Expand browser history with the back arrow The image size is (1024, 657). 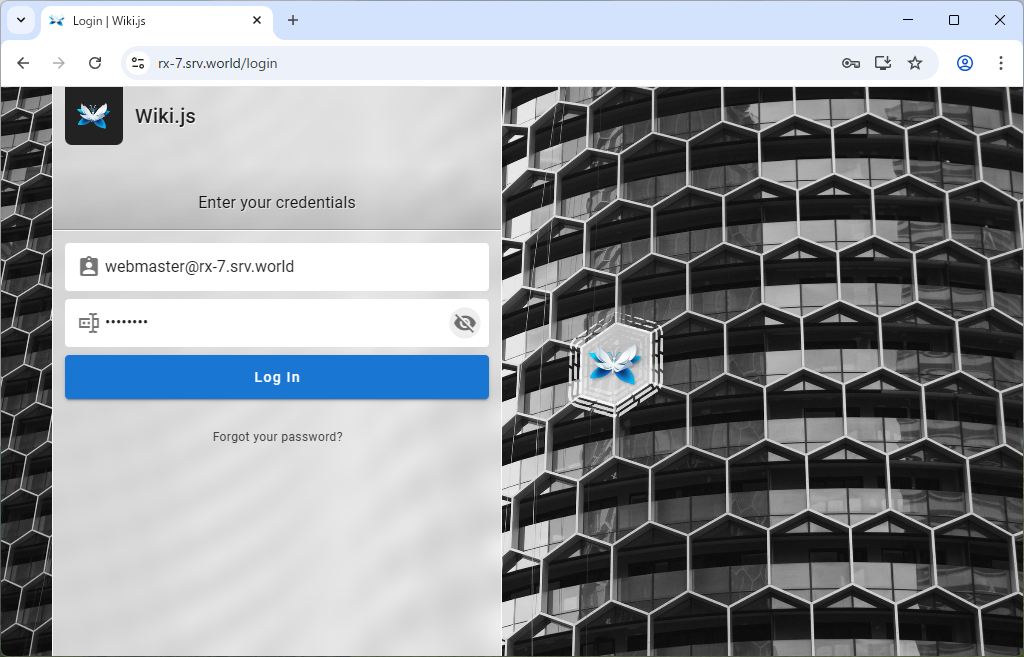23,62
